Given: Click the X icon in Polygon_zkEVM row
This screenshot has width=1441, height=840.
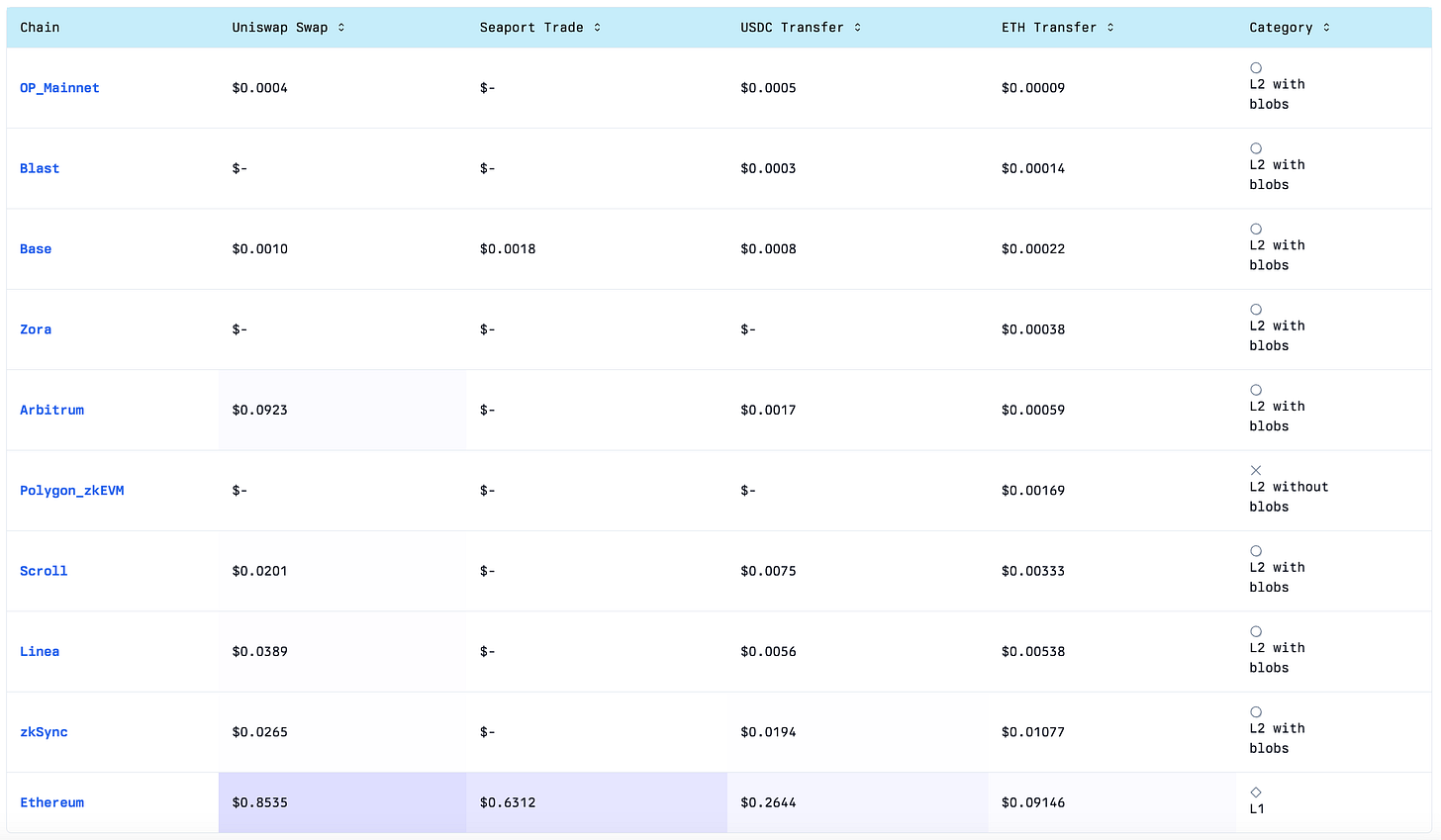Looking at the screenshot, I should click(1256, 470).
